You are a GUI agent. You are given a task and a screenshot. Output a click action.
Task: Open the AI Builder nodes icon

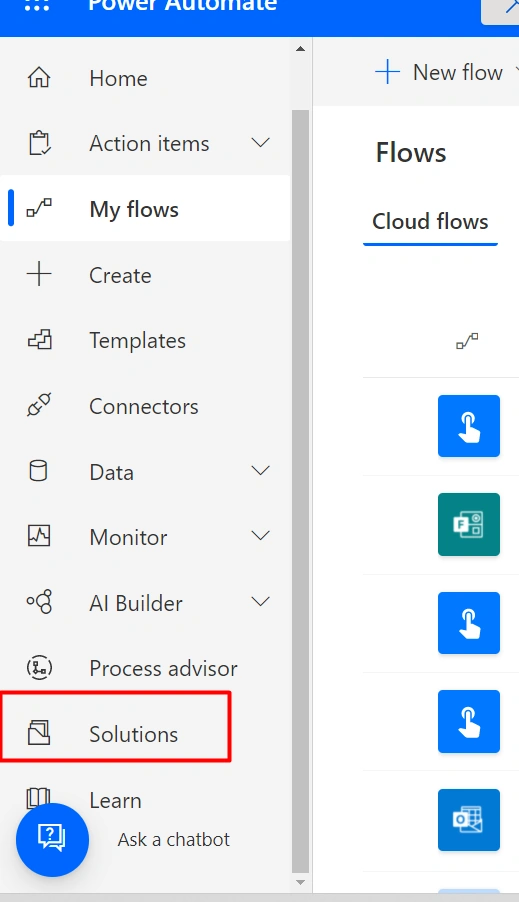[39, 602]
